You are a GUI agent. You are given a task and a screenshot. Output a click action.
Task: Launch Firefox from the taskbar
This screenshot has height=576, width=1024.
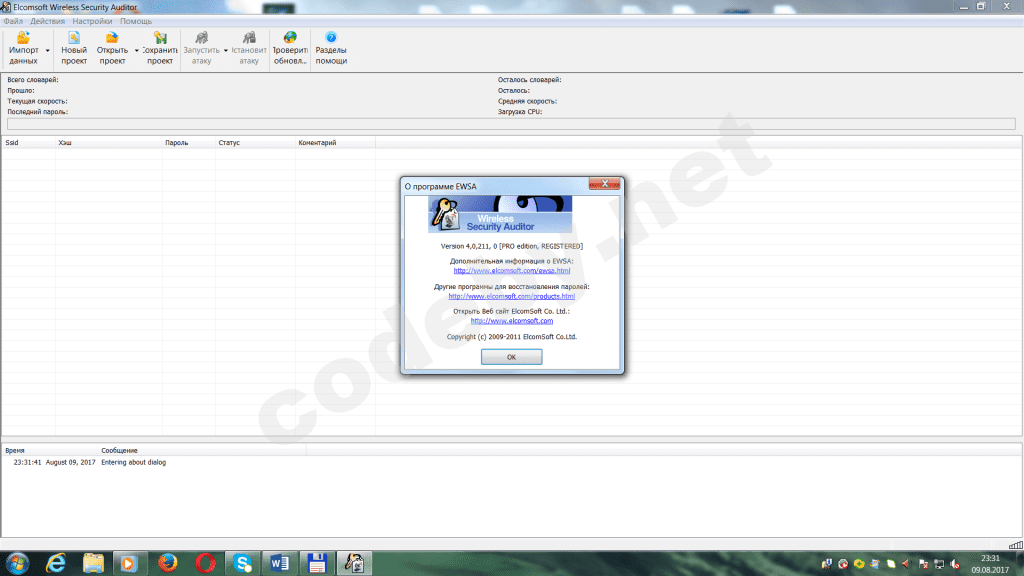168,563
